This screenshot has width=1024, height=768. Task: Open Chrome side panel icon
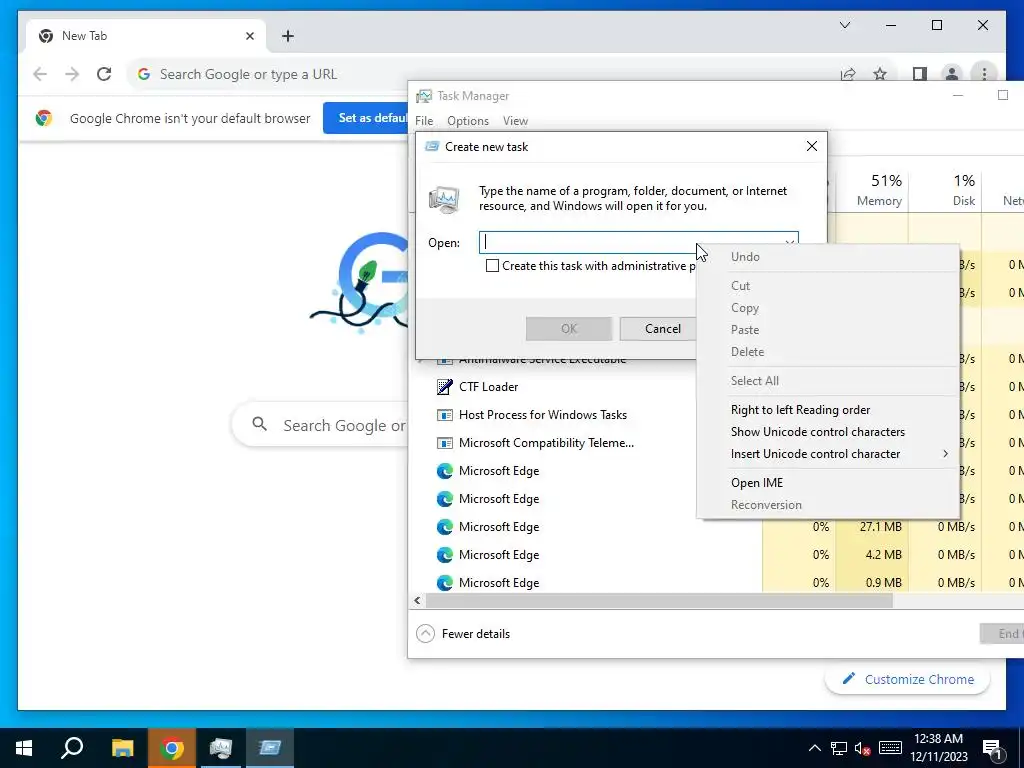(920, 74)
